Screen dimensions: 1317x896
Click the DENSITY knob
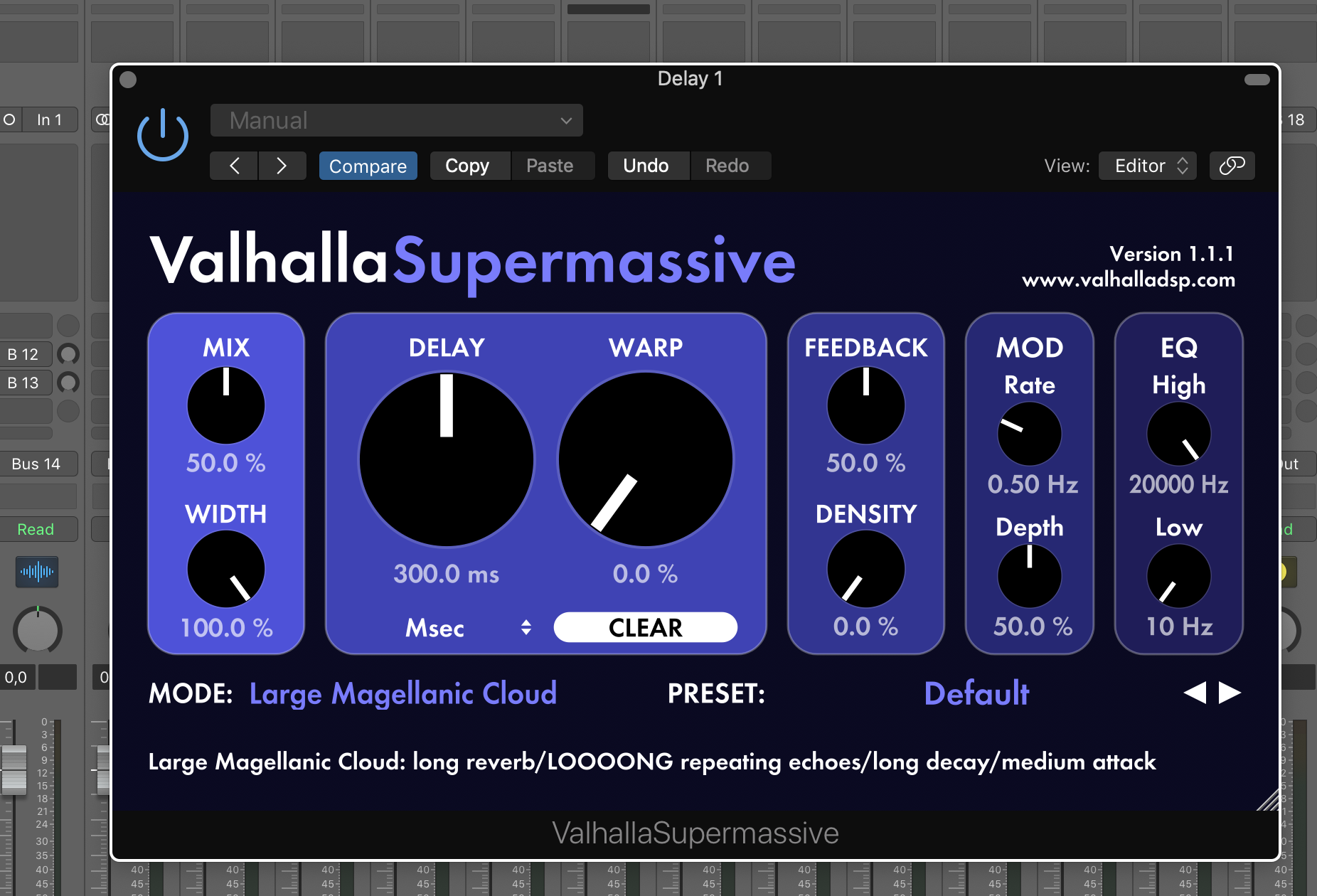[866, 569]
